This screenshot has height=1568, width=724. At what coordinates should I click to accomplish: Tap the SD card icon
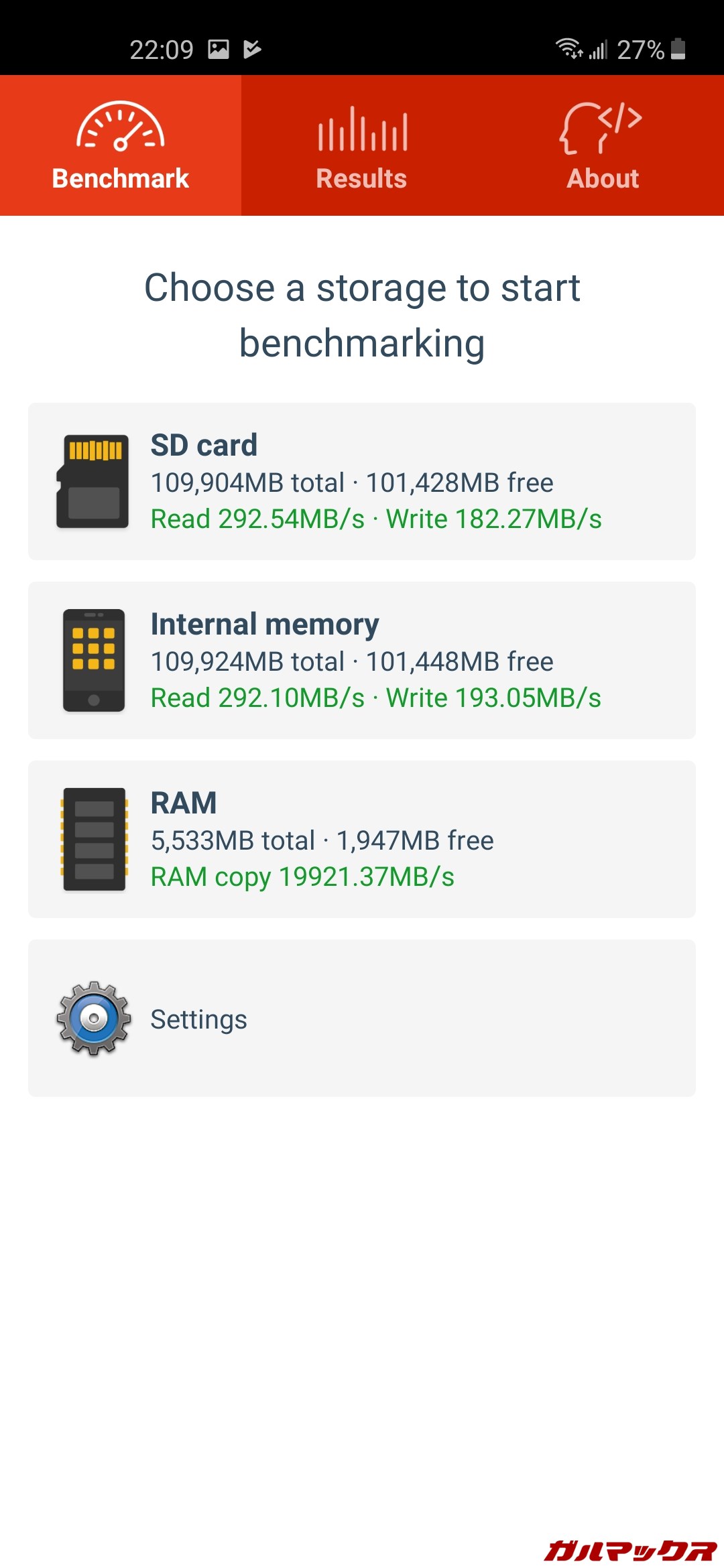click(x=94, y=481)
